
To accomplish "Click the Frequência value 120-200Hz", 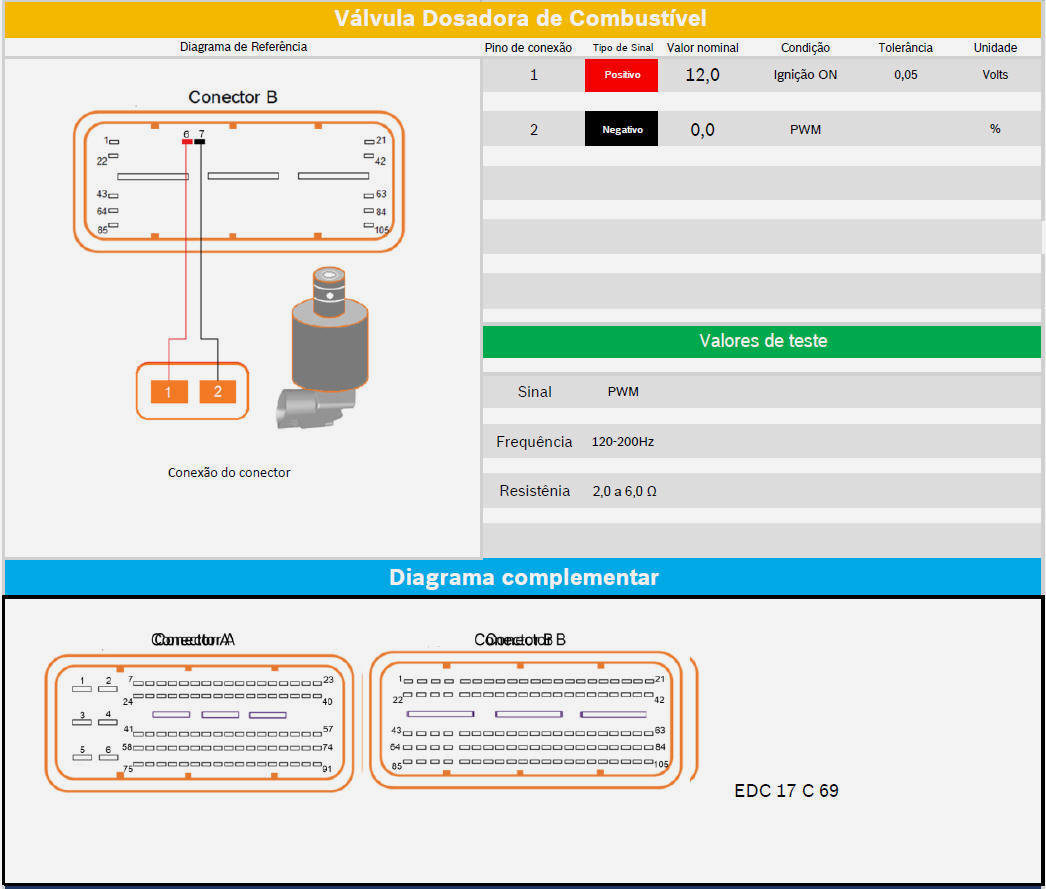I will (x=622, y=441).
